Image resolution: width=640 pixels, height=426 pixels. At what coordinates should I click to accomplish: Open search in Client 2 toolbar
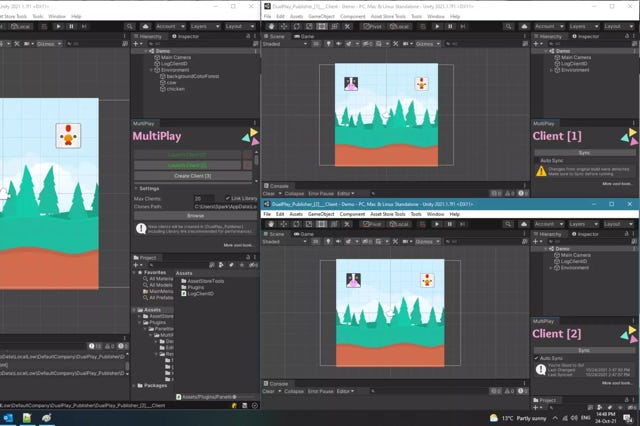[x=508, y=224]
